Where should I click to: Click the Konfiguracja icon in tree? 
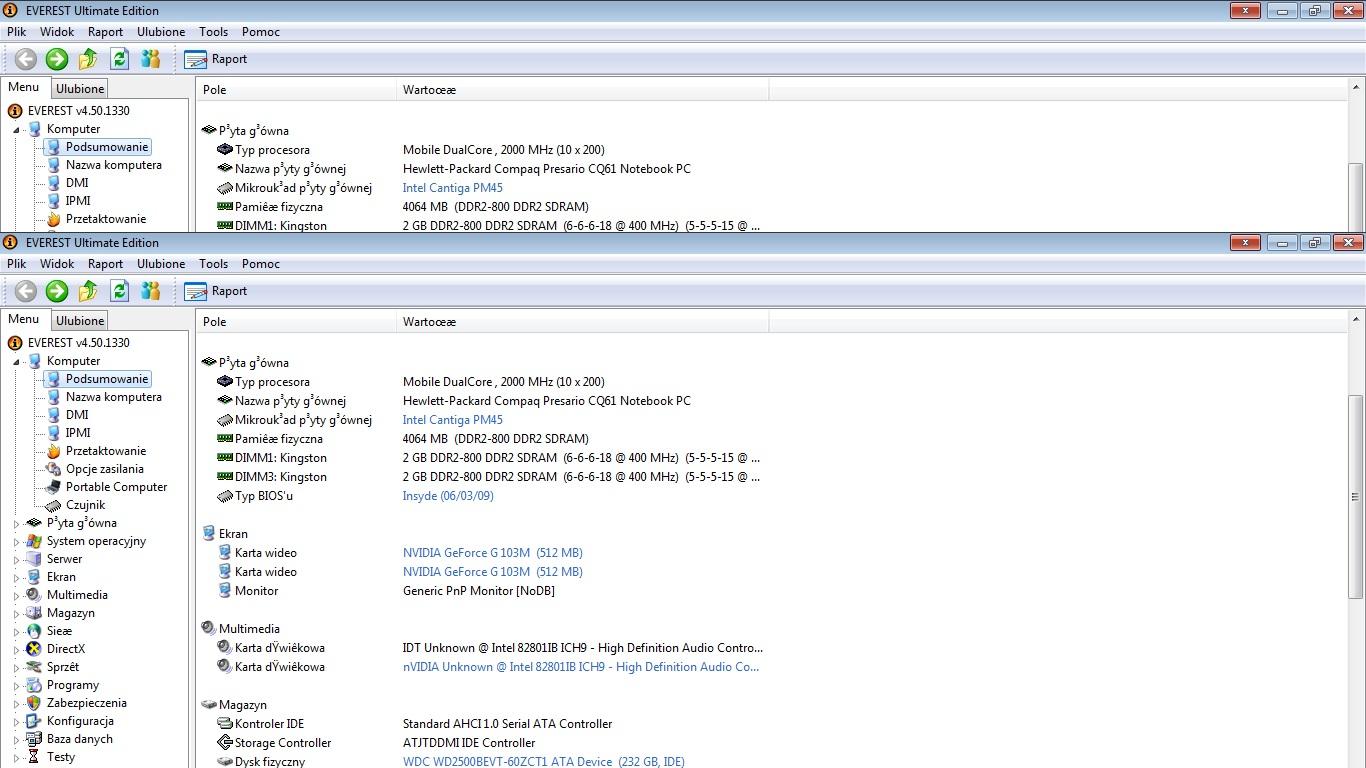coord(34,721)
